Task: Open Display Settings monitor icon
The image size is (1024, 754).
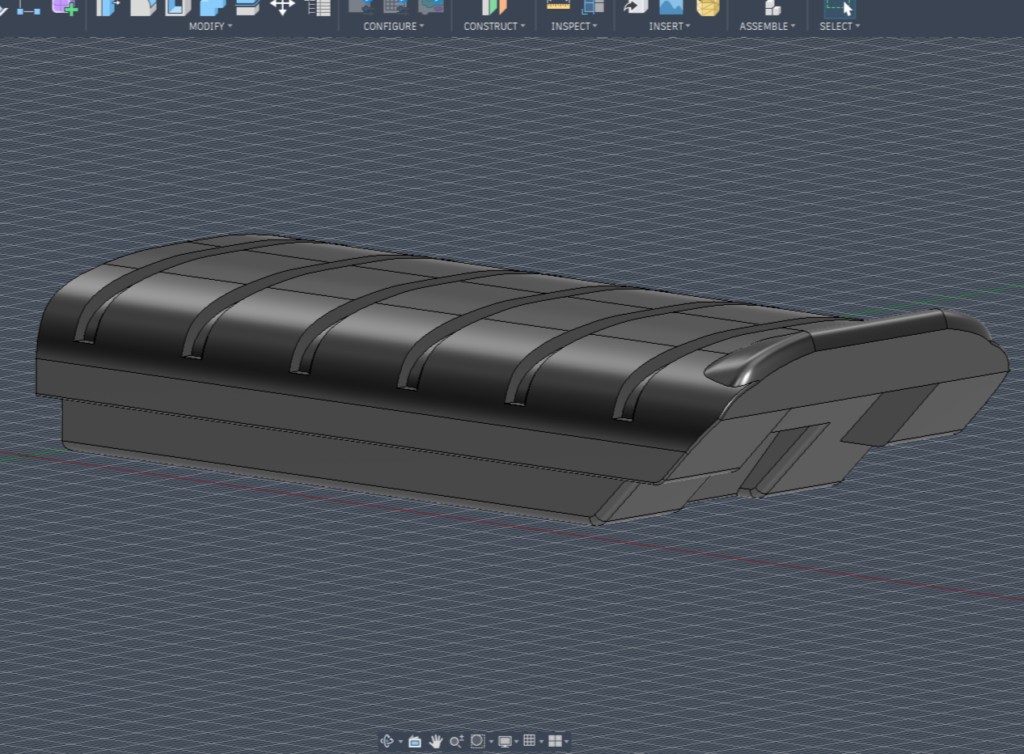Action: [505, 741]
